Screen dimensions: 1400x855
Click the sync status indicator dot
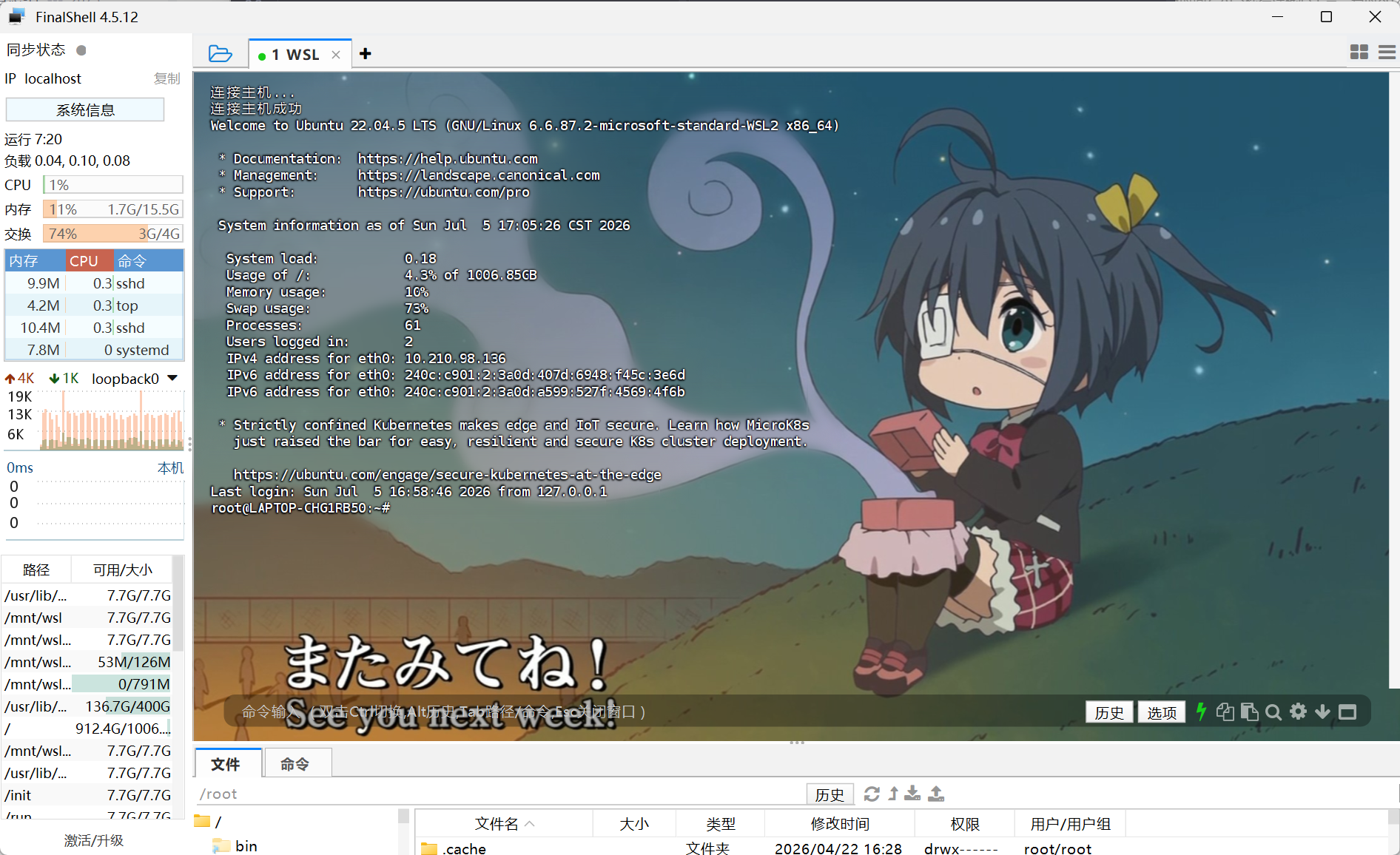click(81, 50)
